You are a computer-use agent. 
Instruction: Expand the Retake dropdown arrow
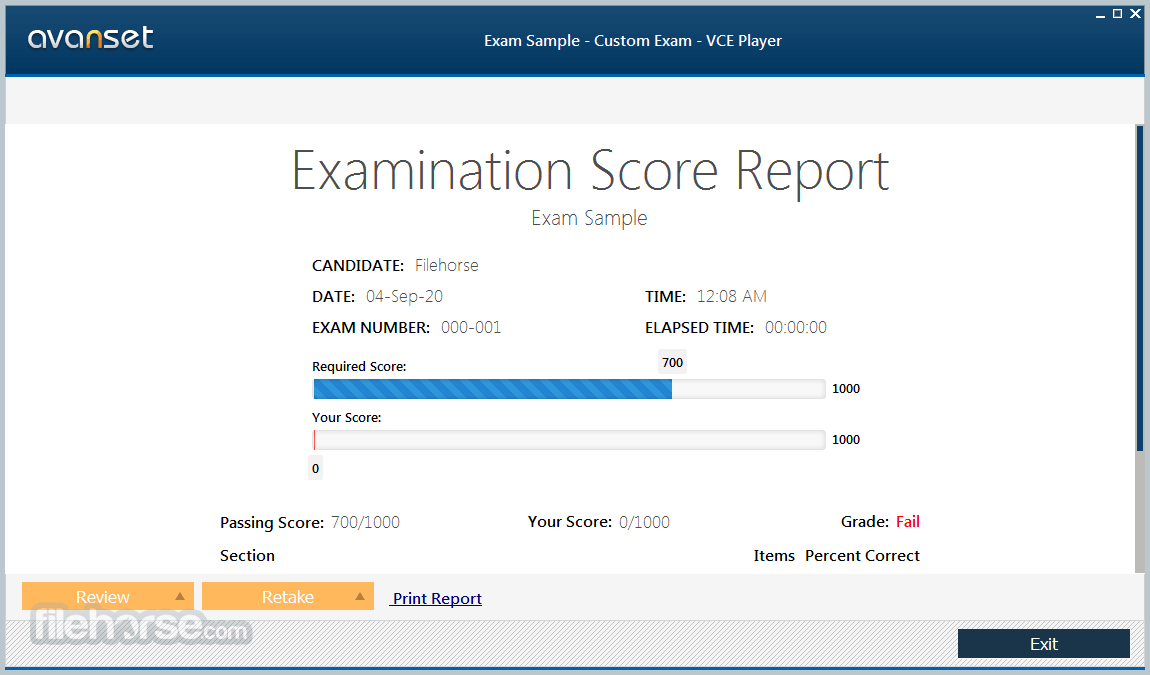(x=359, y=596)
